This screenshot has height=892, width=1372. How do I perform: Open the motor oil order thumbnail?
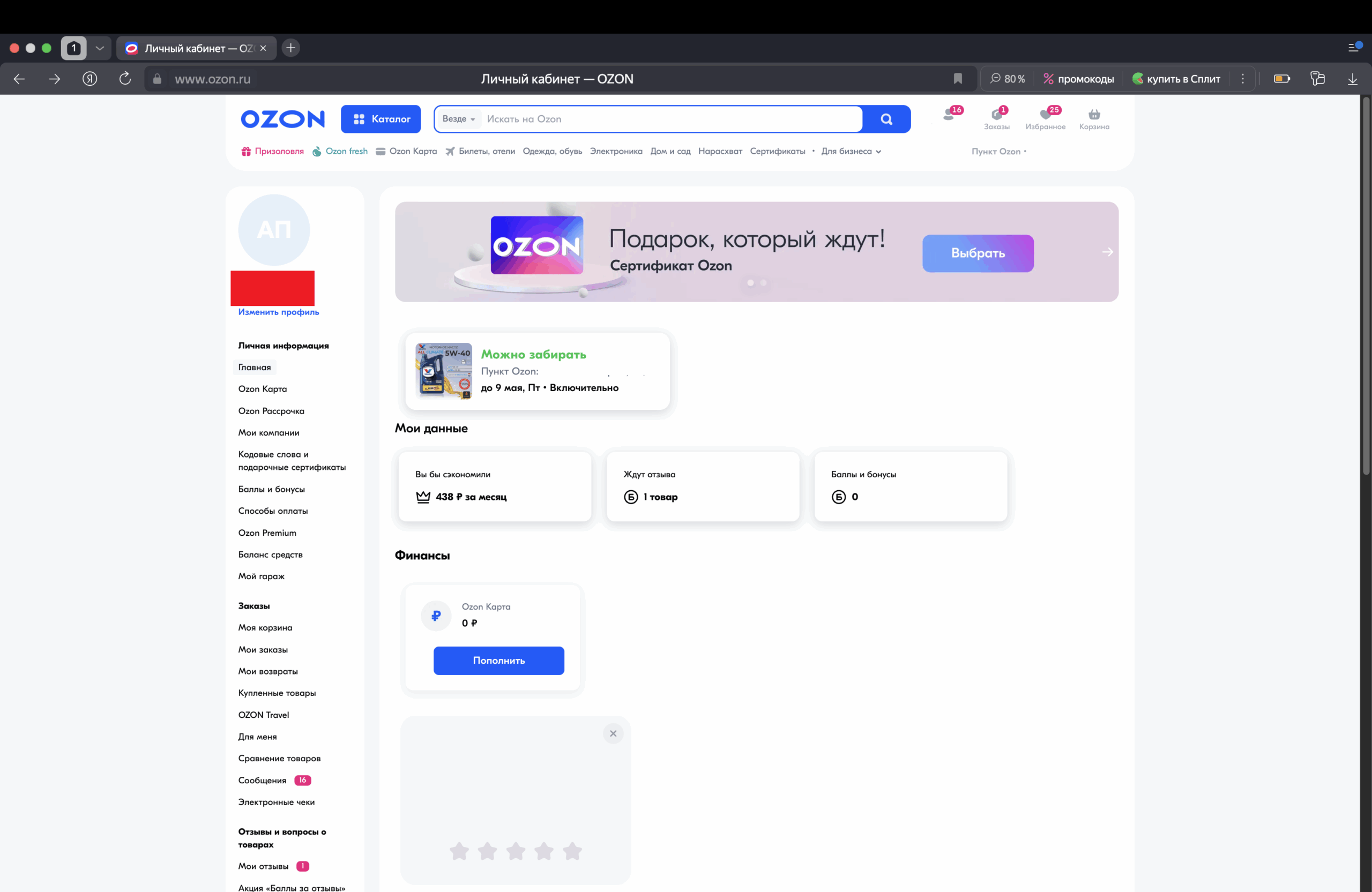pyautogui.click(x=443, y=371)
